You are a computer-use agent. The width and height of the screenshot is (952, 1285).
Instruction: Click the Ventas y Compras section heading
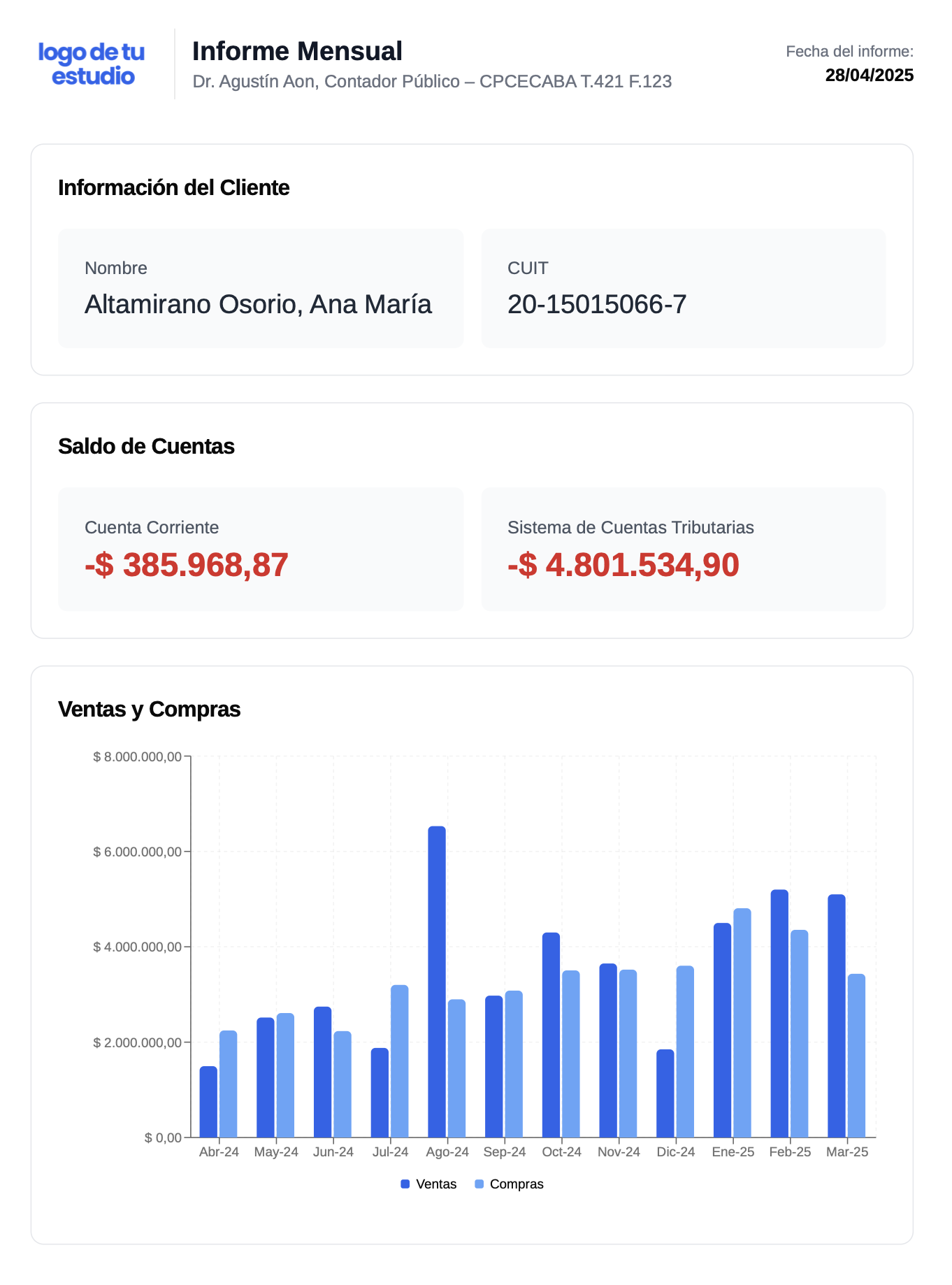(x=149, y=709)
